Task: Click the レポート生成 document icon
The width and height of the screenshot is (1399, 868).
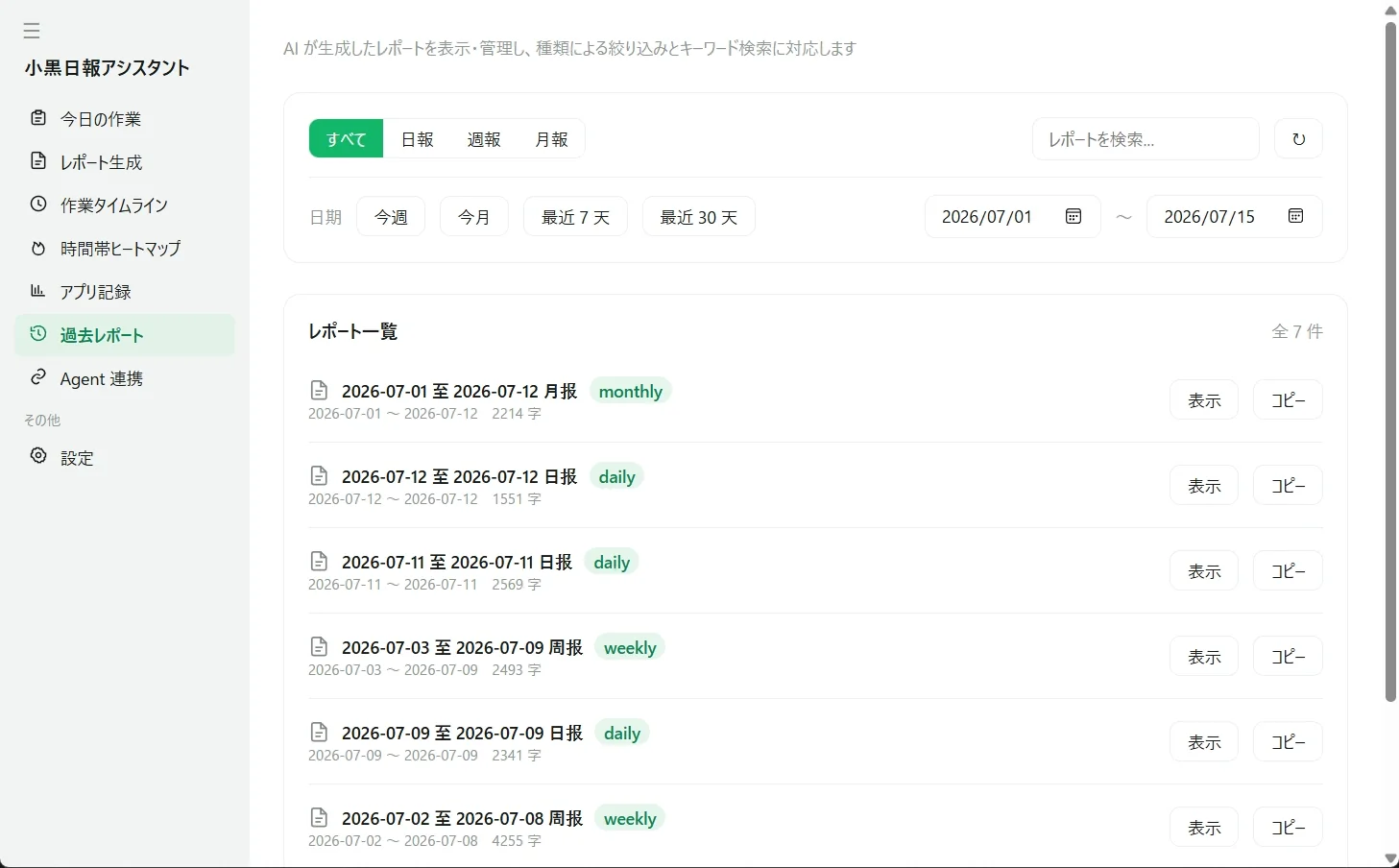Action: (38, 161)
